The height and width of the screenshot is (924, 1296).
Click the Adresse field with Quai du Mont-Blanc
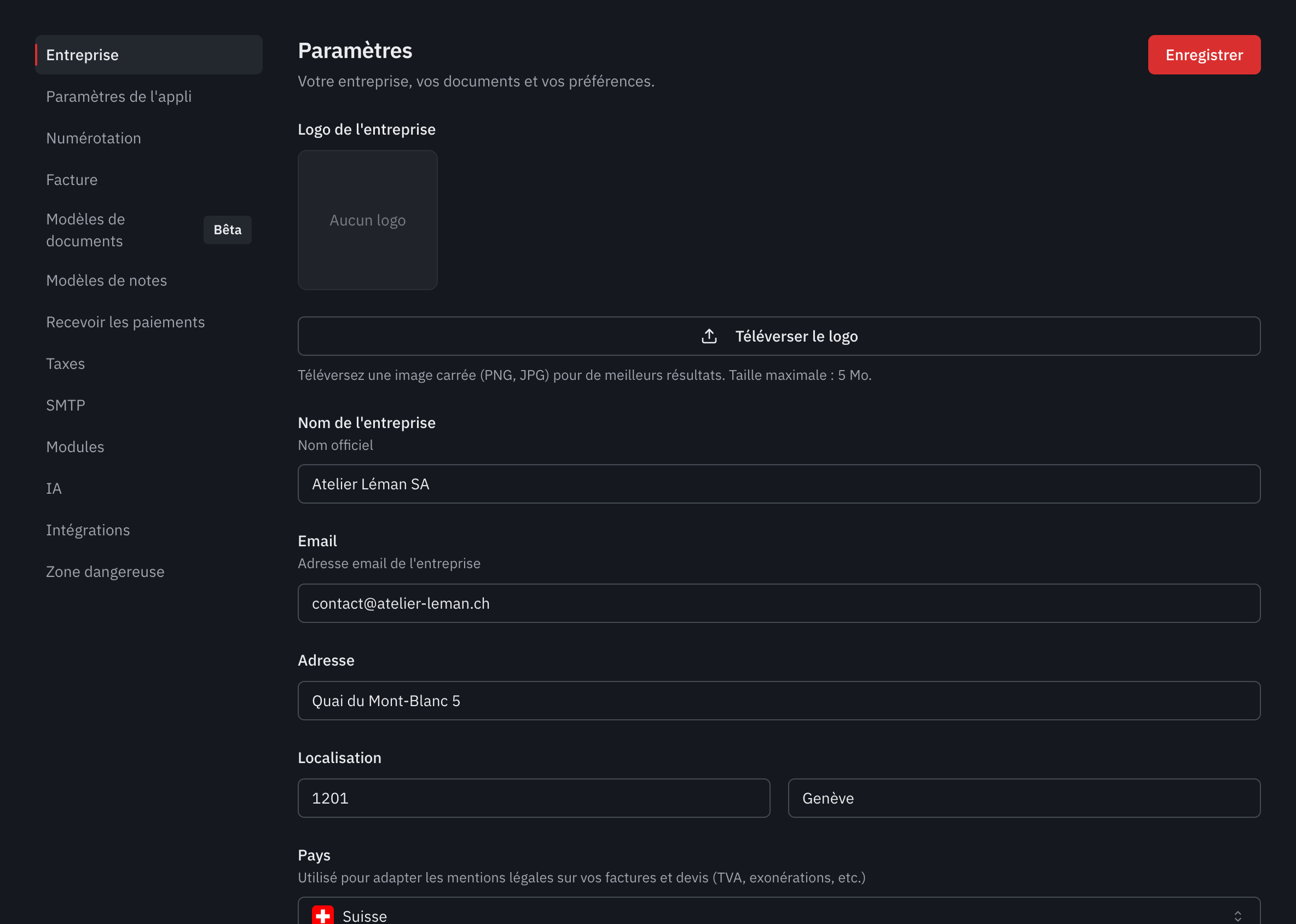(x=779, y=701)
